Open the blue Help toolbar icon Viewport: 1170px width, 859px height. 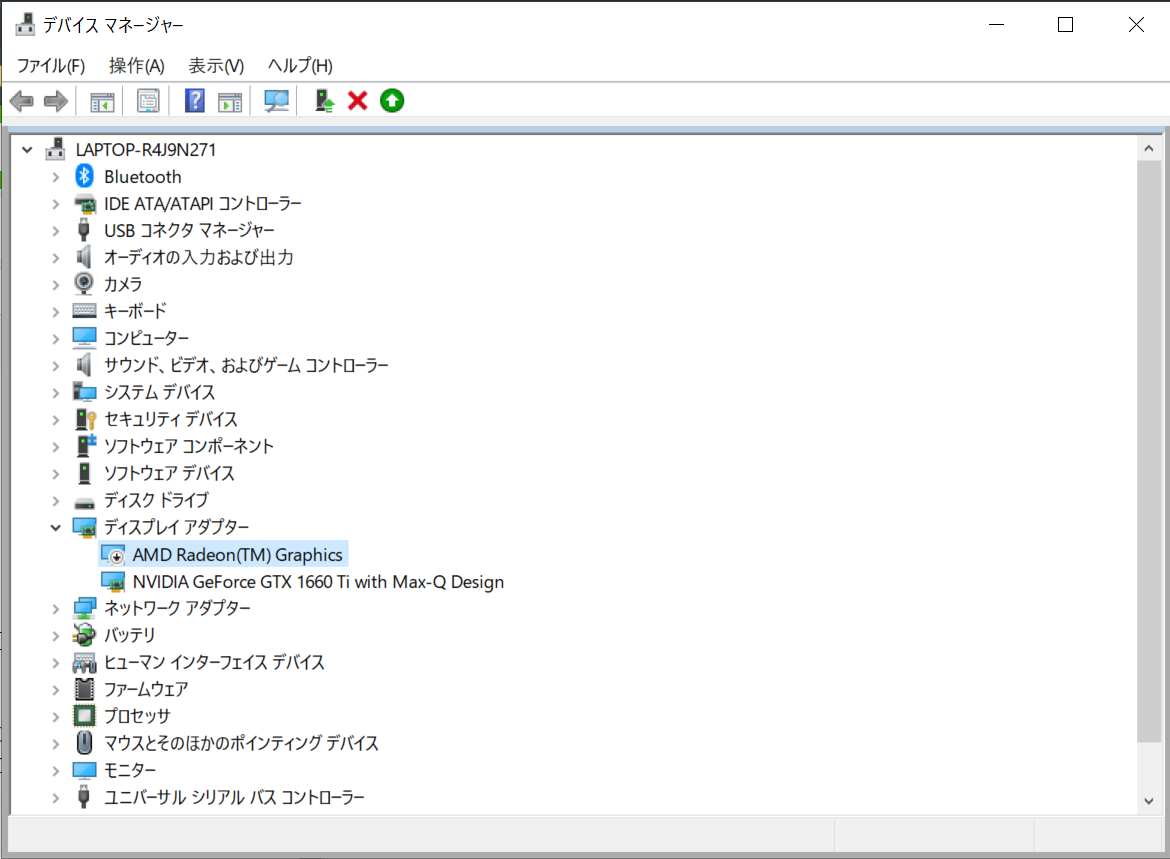tap(195, 101)
